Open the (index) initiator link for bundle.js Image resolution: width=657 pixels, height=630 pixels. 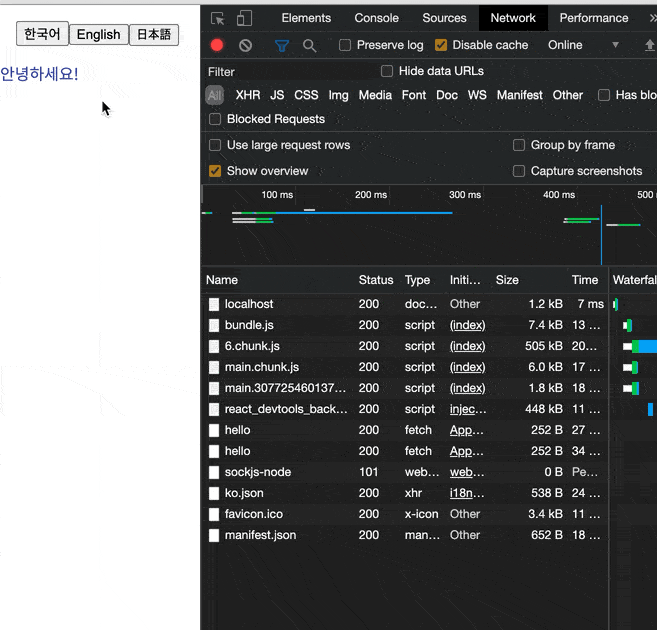point(467,325)
